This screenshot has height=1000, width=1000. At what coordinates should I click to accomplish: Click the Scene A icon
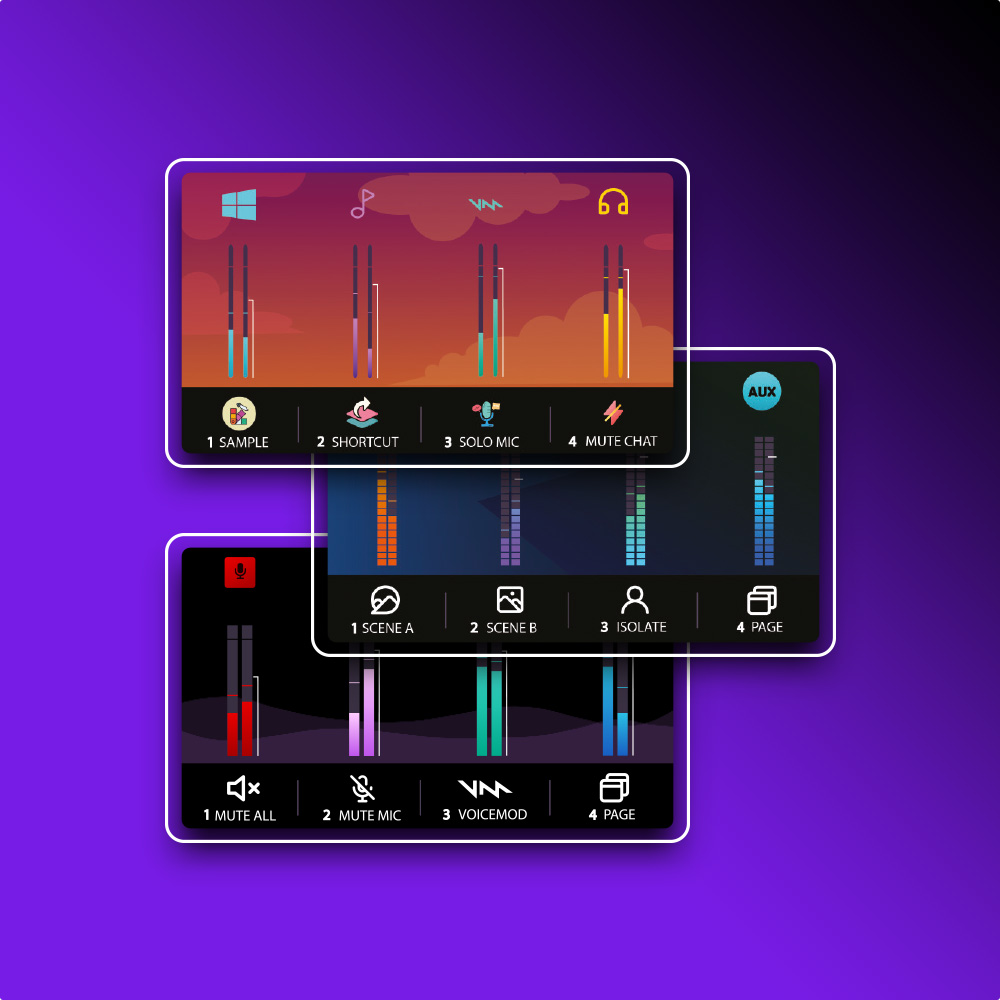pos(385,600)
